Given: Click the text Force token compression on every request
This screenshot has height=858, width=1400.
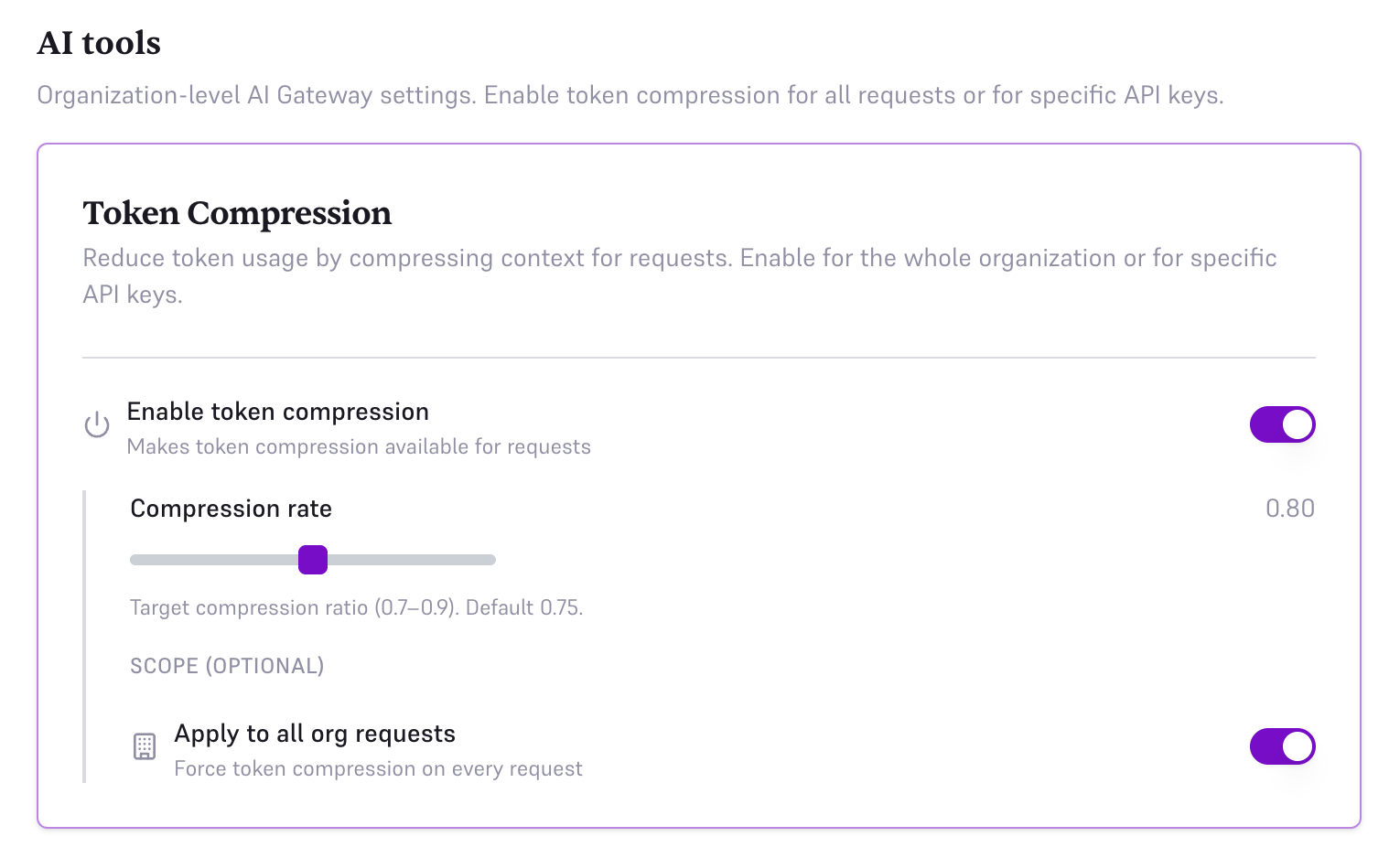Looking at the screenshot, I should click(378, 768).
